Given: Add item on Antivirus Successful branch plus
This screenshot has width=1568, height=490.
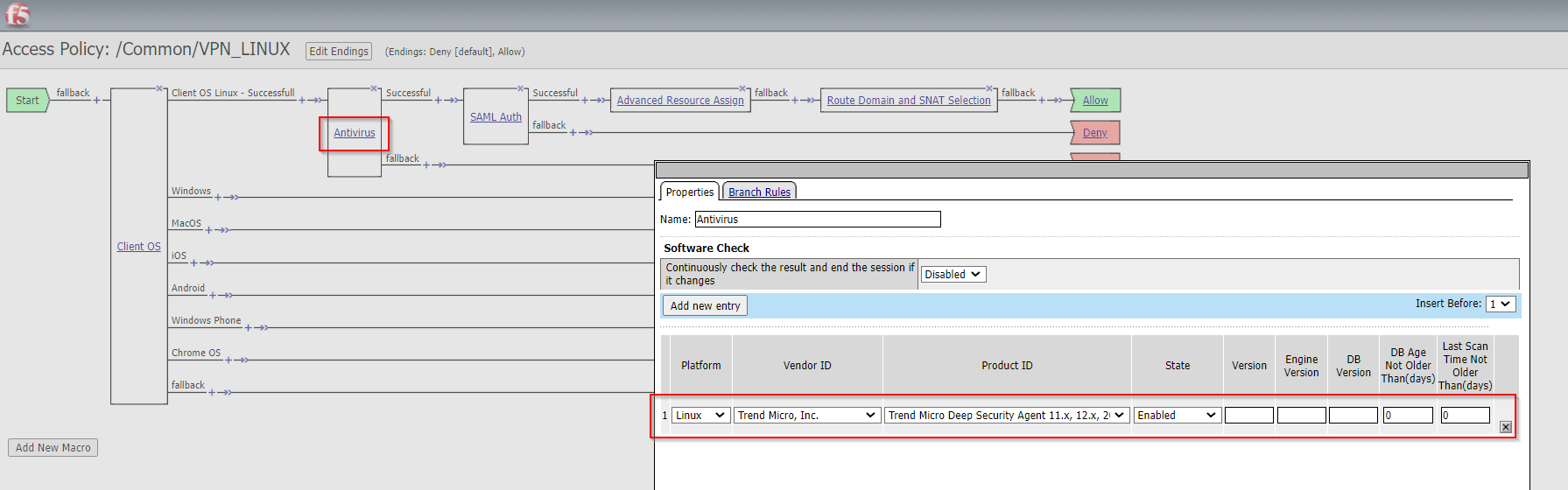Looking at the screenshot, I should point(438,100).
